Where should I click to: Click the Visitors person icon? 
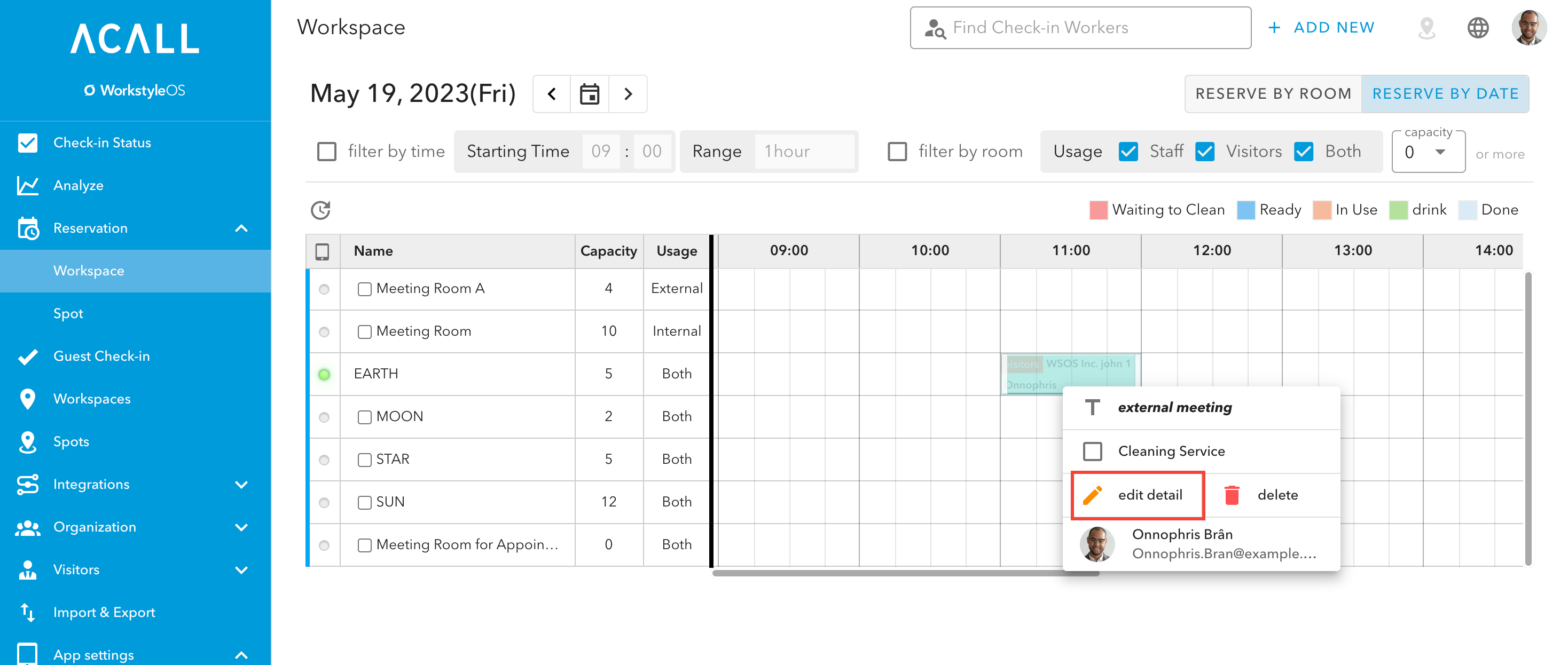tap(27, 569)
